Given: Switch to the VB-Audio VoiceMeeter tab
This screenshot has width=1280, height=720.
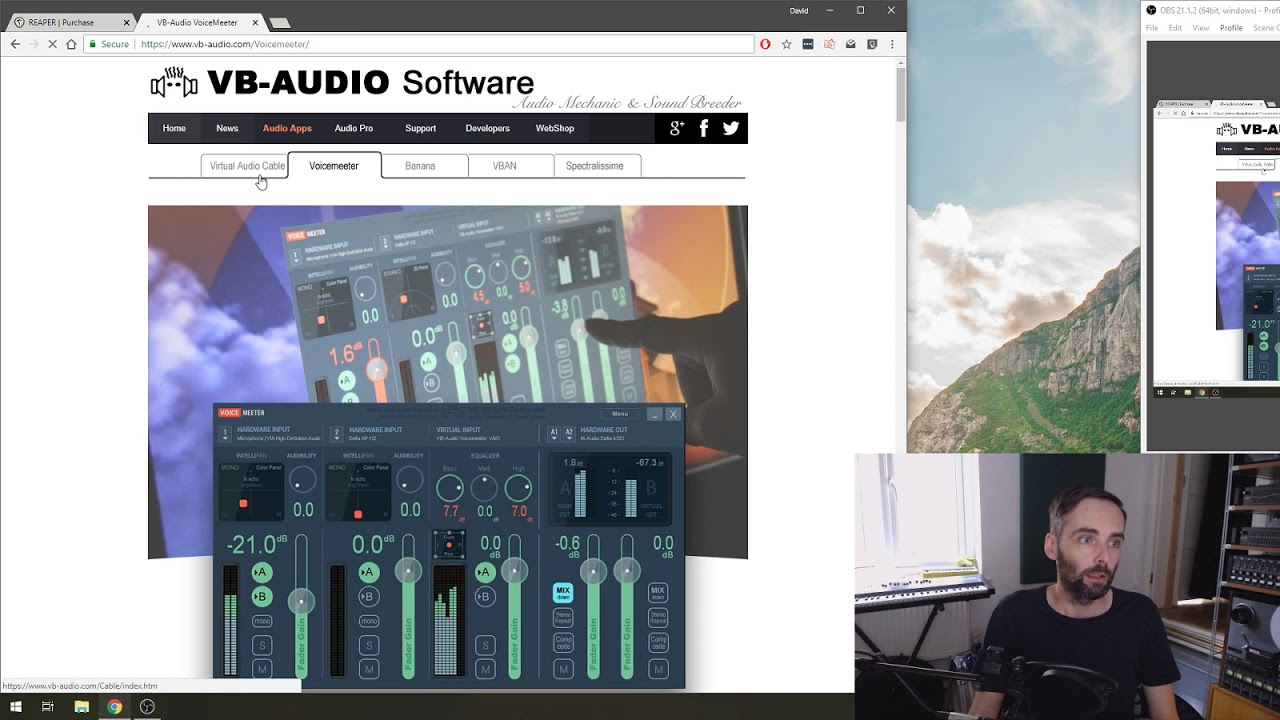Looking at the screenshot, I should 200,22.
